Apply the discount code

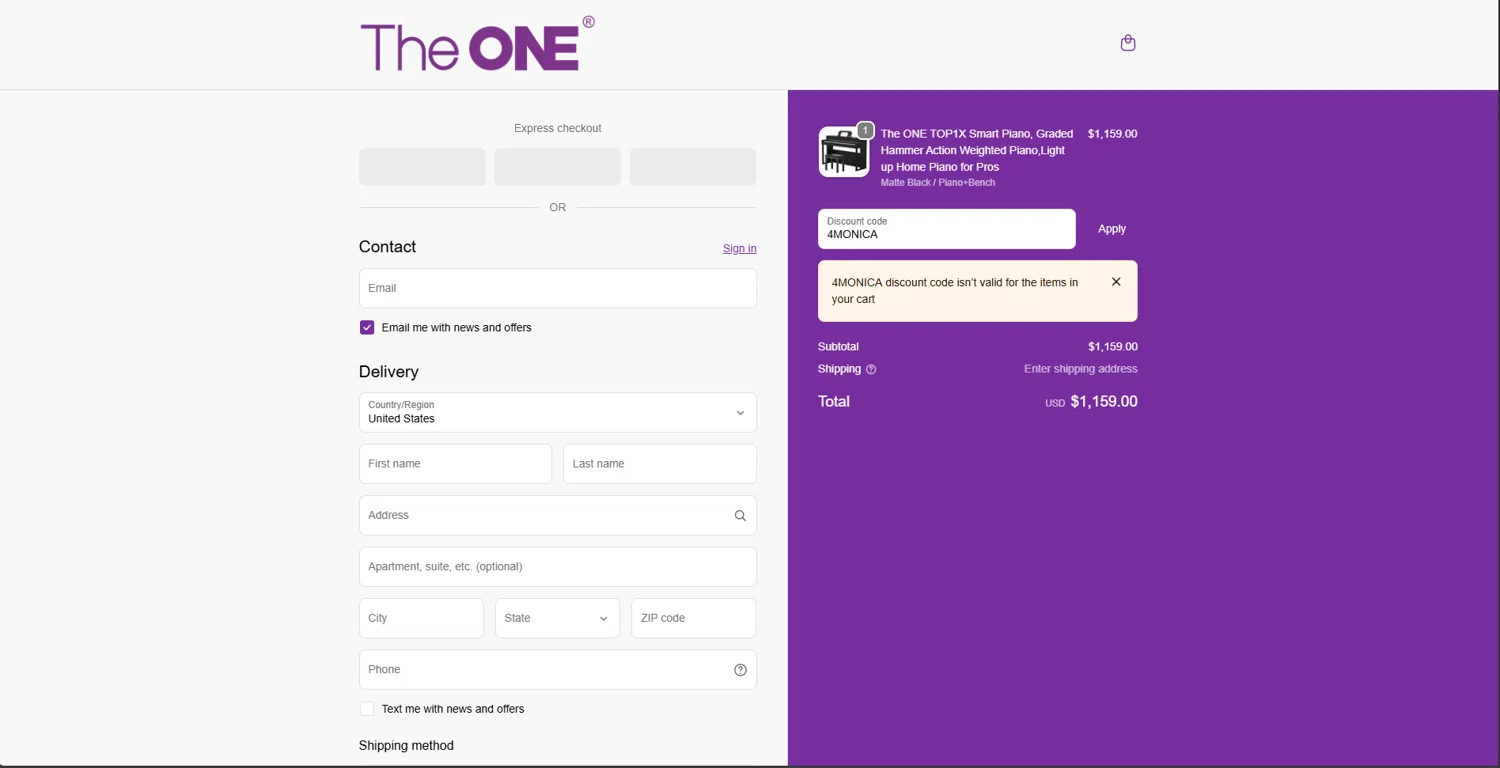tap(1112, 229)
